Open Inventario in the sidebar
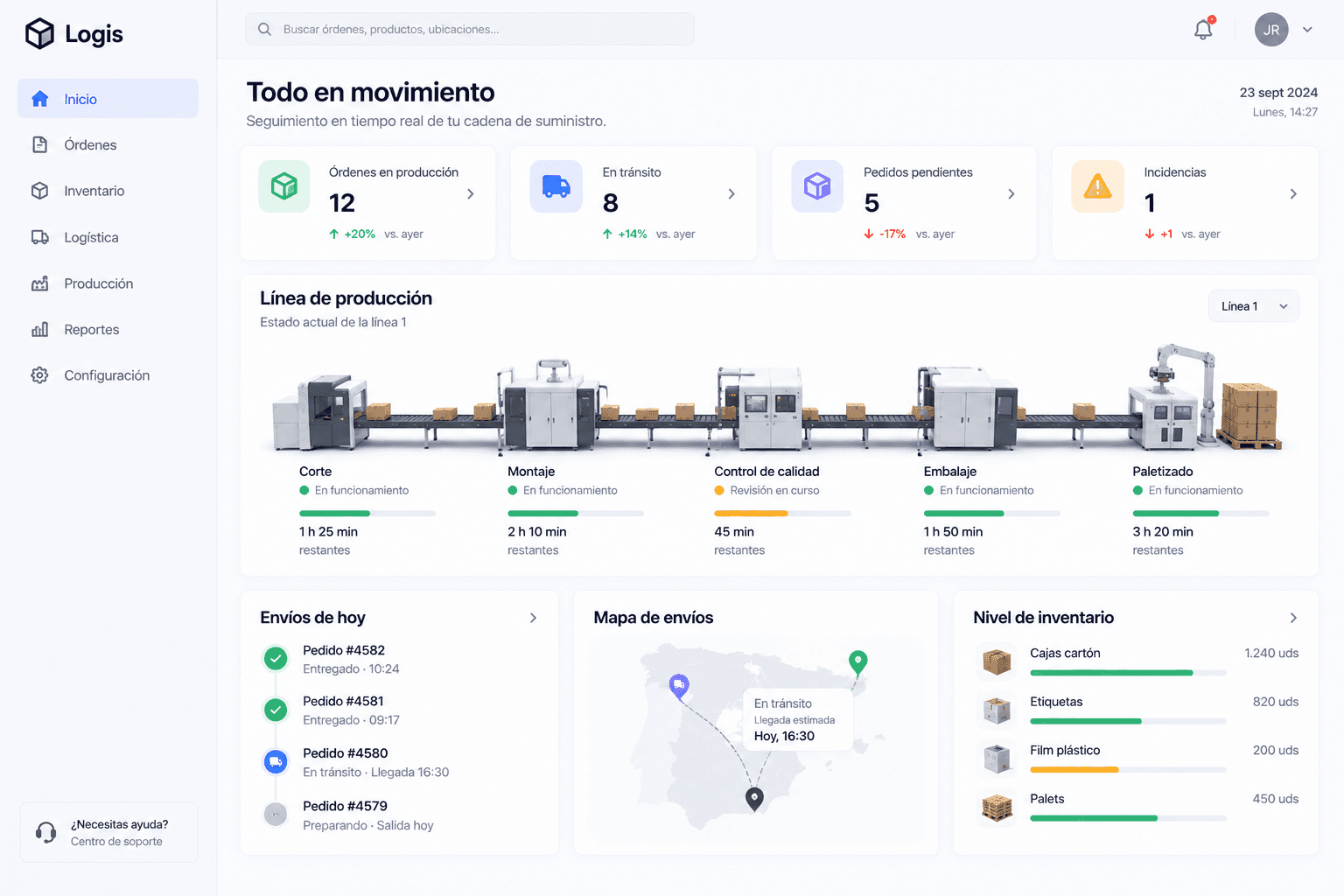The image size is (1344, 896). coord(108,191)
